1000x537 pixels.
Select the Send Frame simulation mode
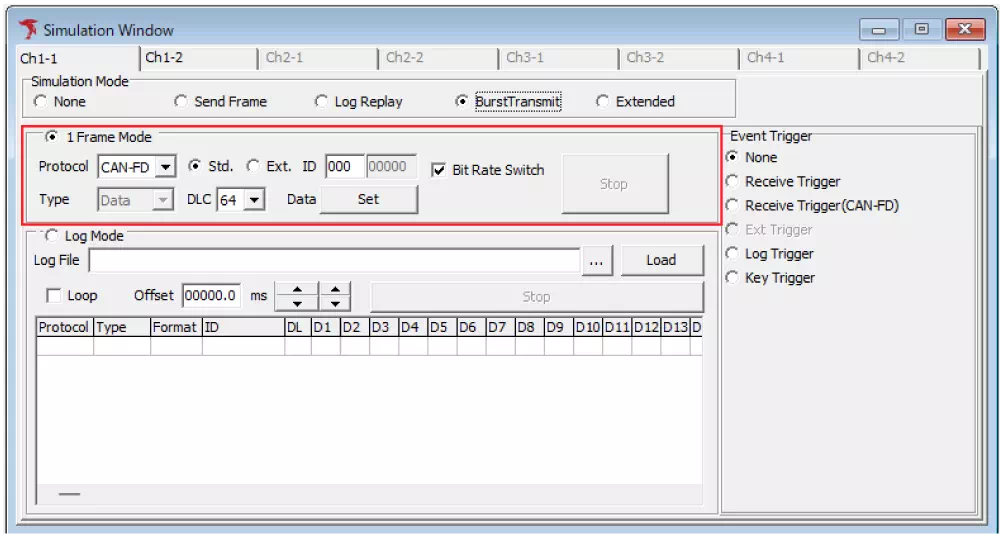tap(181, 101)
